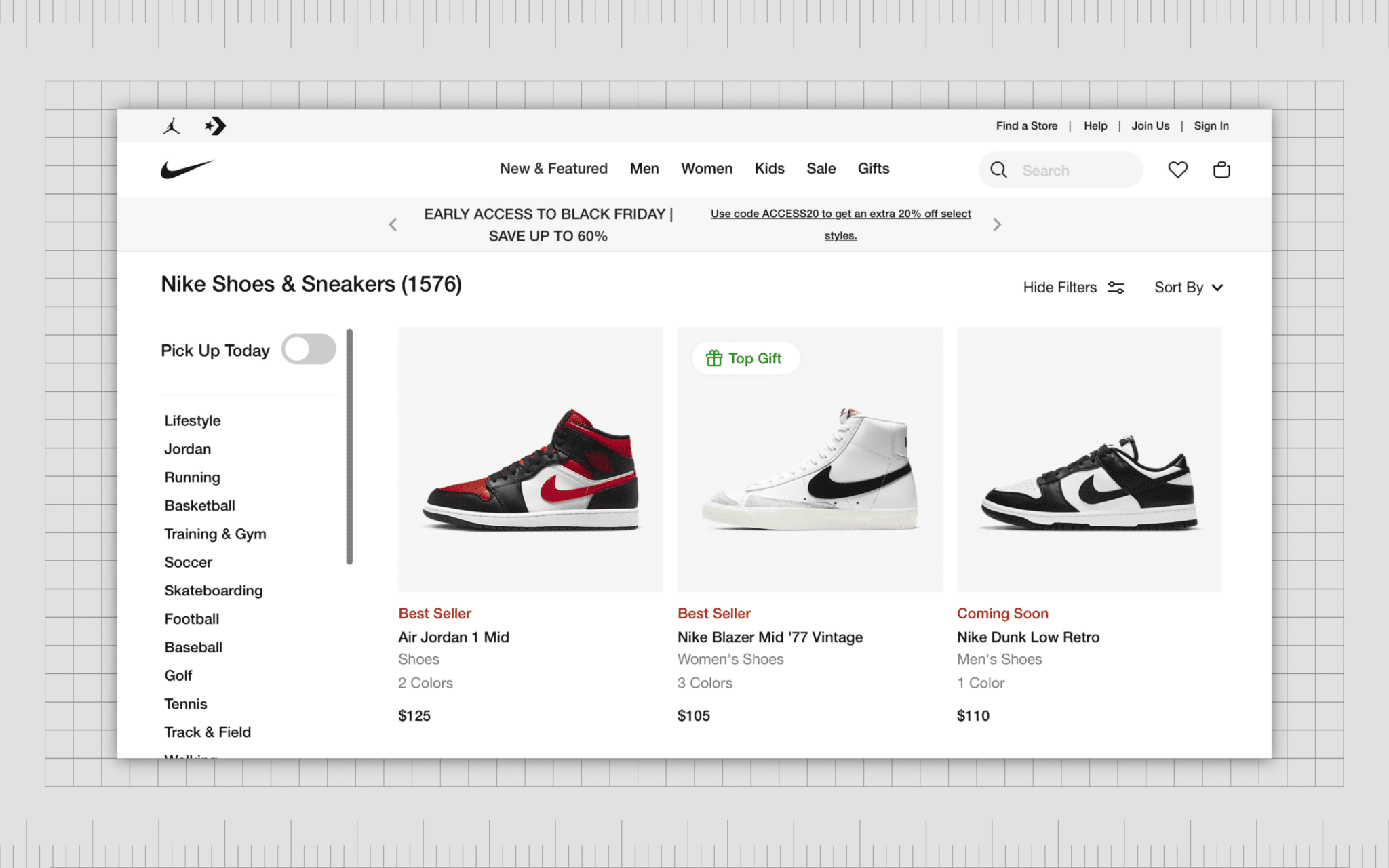Viewport: 1389px width, 868px height.
Task: Open the New & Featured menu
Action: point(553,169)
